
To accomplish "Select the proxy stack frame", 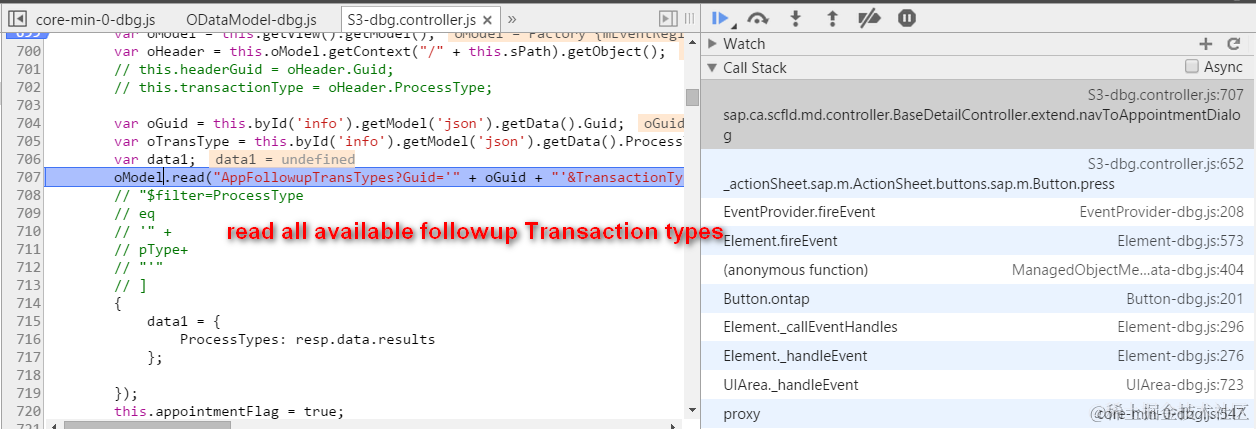I will coord(977,414).
